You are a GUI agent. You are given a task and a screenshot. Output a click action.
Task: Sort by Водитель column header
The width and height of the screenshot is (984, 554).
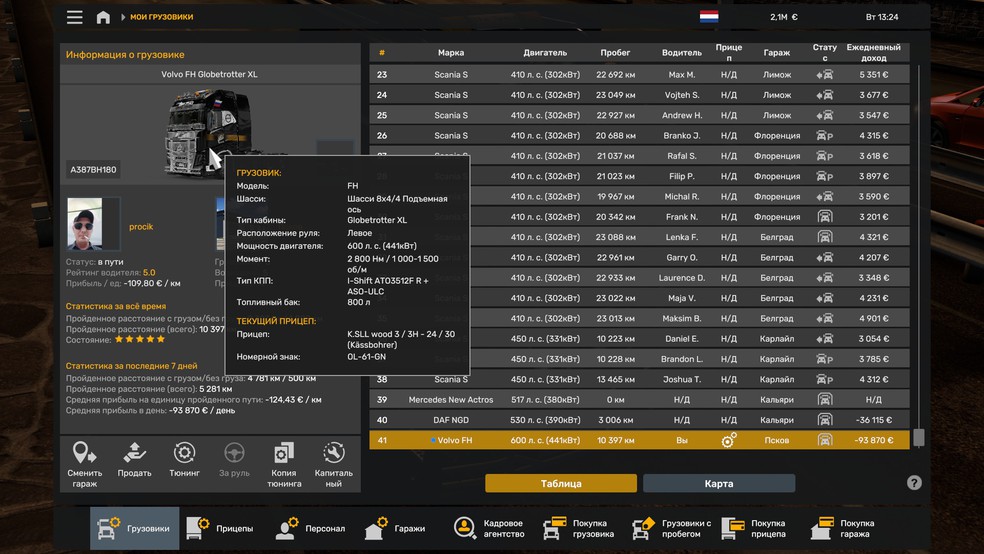[x=682, y=53]
